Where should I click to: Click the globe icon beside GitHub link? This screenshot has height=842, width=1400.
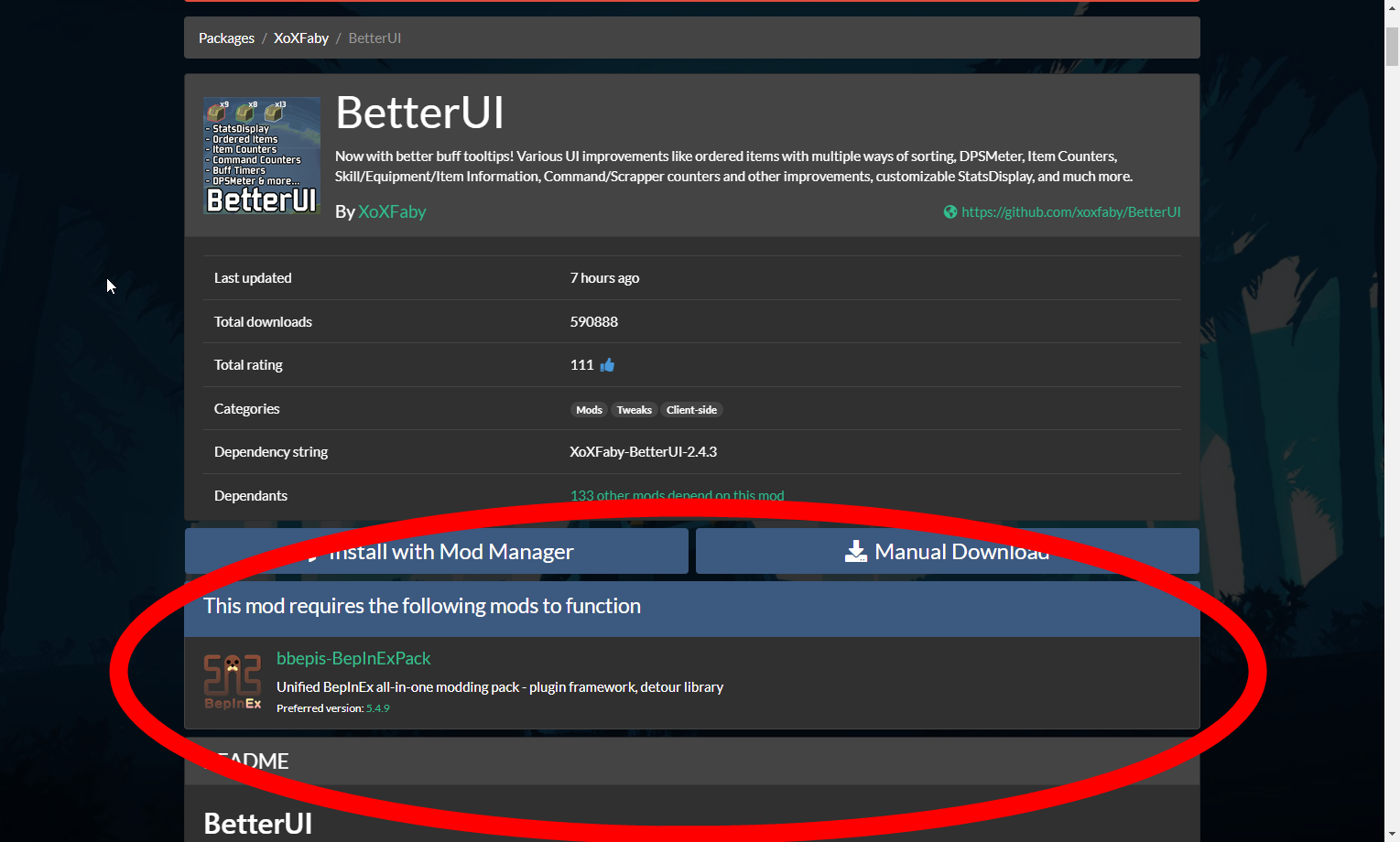[x=950, y=211]
